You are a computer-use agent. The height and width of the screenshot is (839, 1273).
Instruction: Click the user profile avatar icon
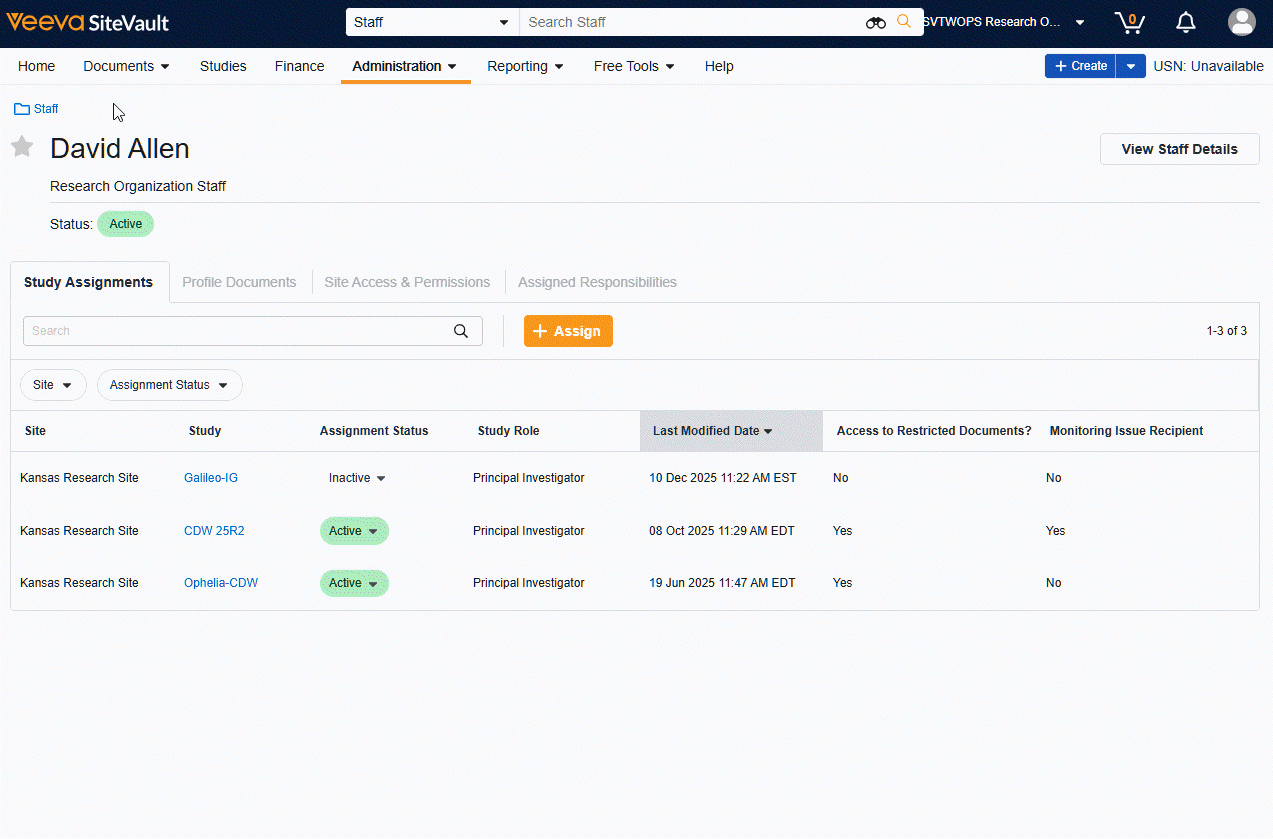(x=1241, y=21)
